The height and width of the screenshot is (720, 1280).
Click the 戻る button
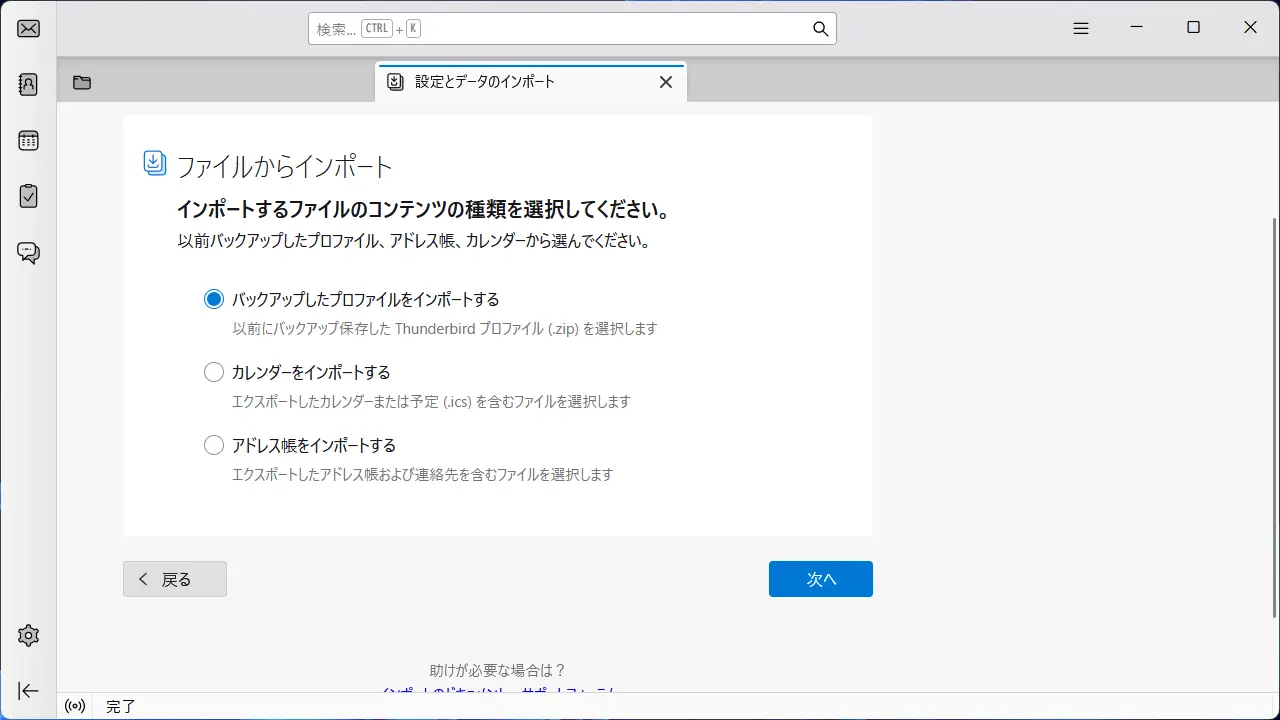[x=175, y=579]
